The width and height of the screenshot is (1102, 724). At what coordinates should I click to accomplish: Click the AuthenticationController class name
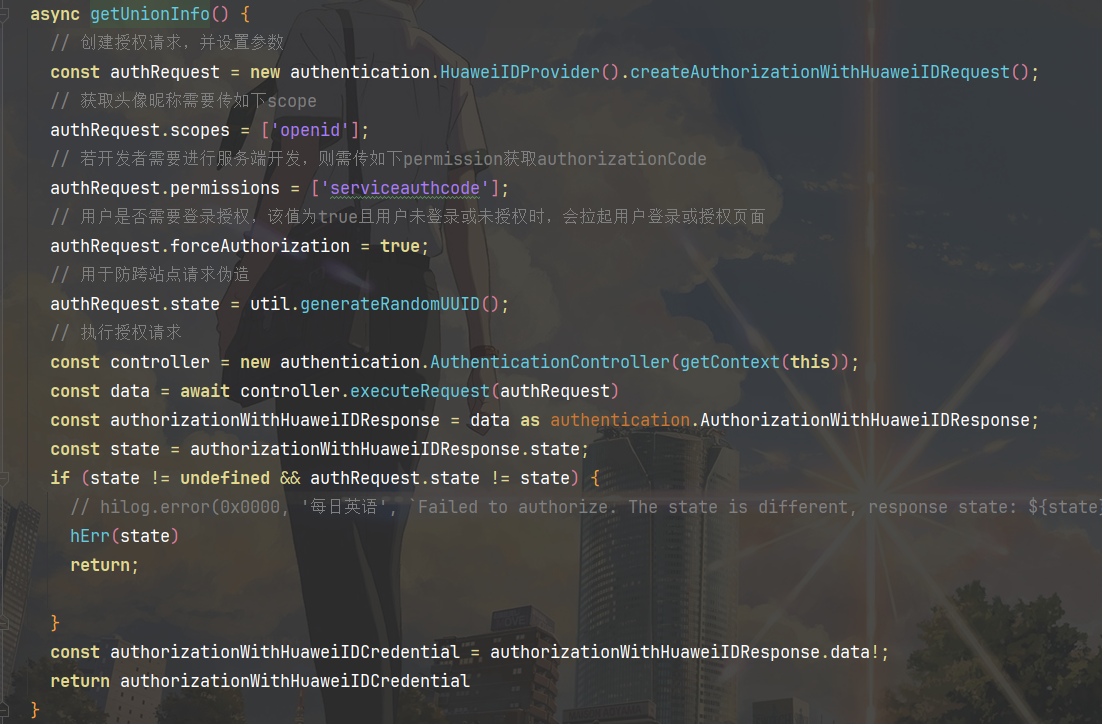(550, 362)
